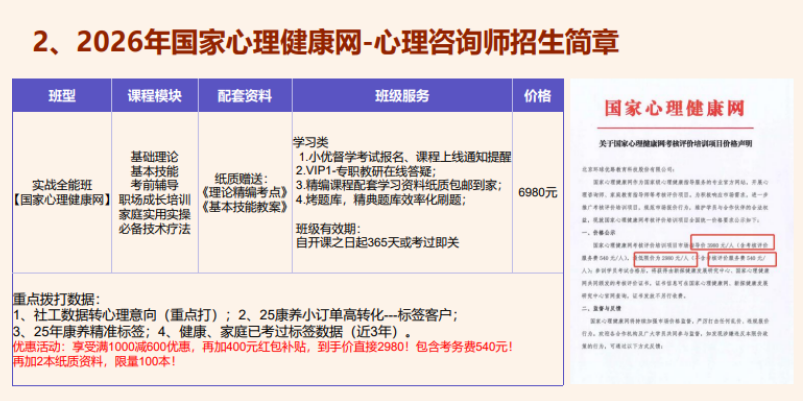The image size is (804, 401).
Task: Select the '班型' table header
Action: (62, 96)
